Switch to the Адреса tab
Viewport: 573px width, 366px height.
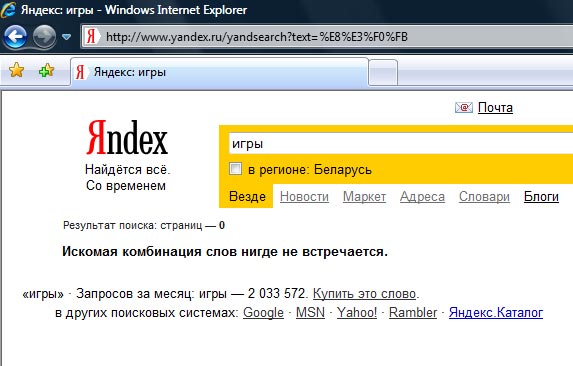tap(422, 197)
